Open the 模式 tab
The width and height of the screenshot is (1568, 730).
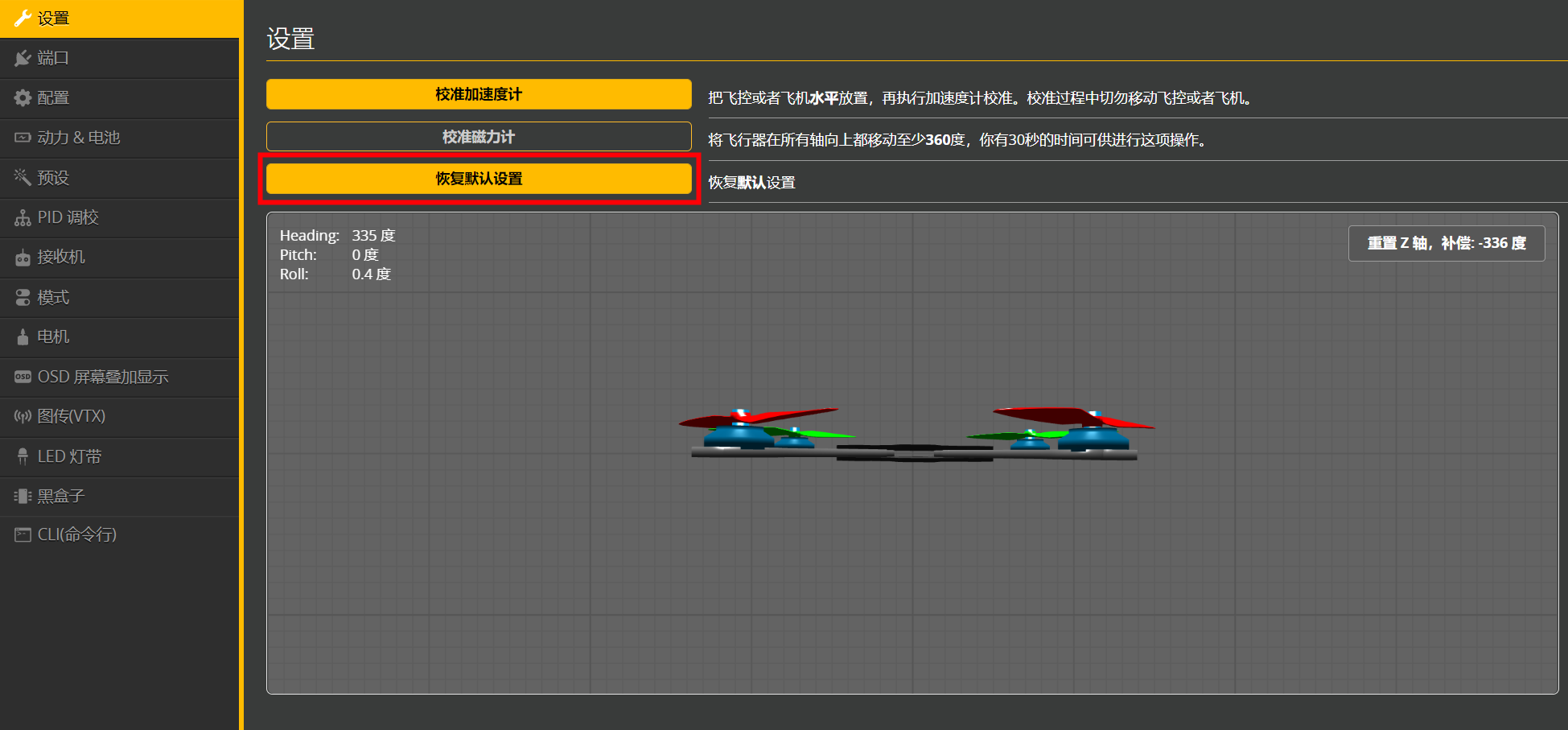click(53, 298)
